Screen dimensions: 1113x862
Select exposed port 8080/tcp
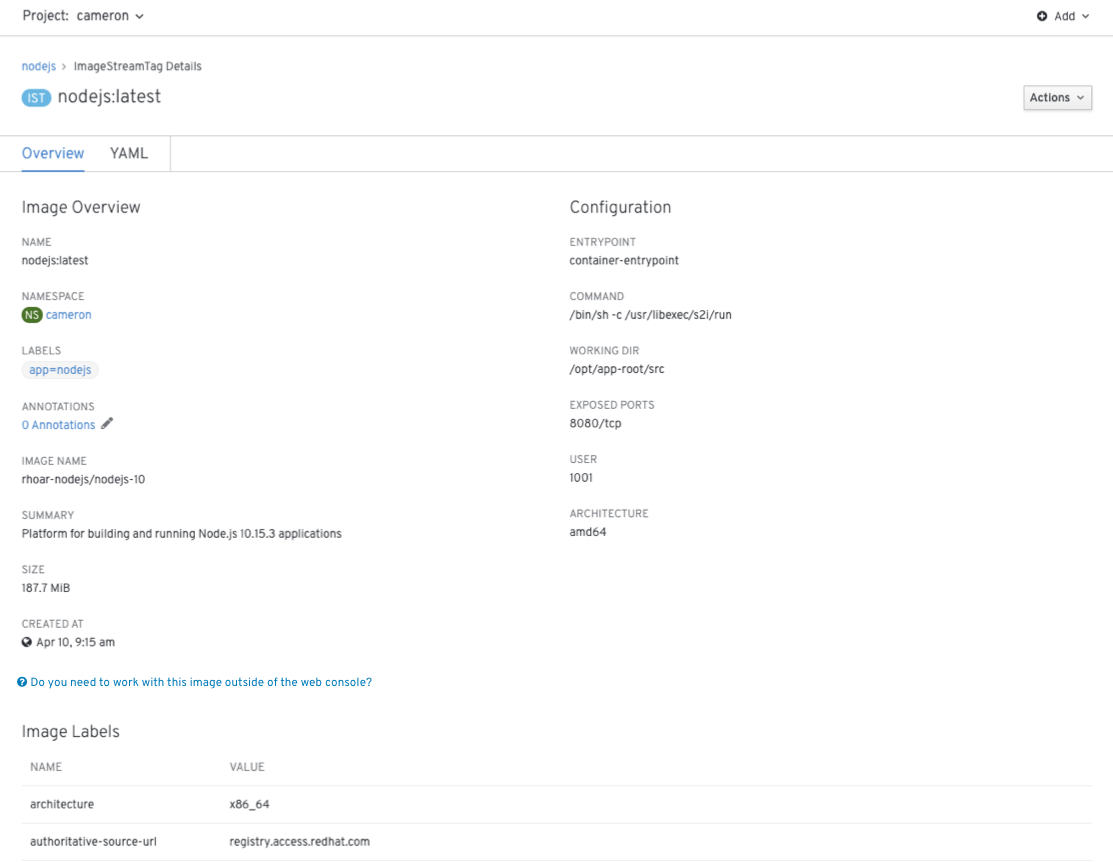click(x=595, y=423)
